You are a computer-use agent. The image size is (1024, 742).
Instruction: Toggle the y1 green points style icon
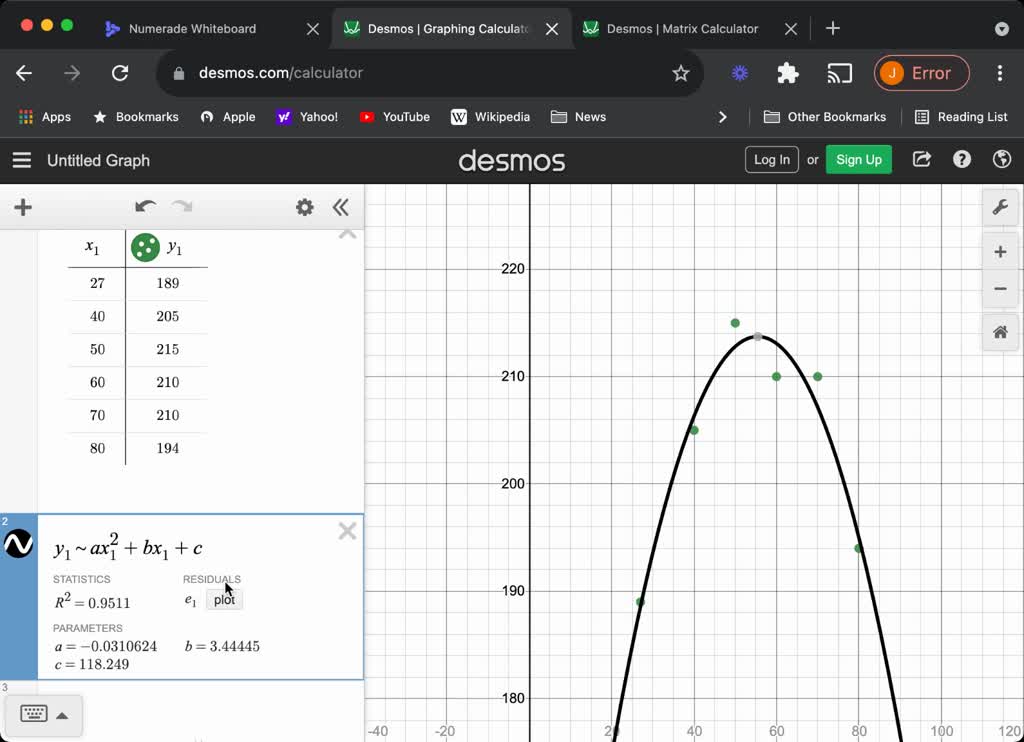145,248
